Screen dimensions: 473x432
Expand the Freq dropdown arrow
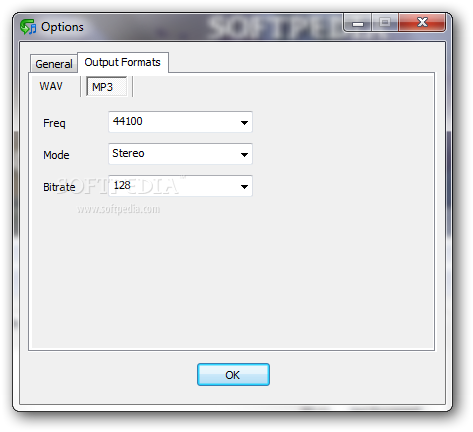pos(244,122)
